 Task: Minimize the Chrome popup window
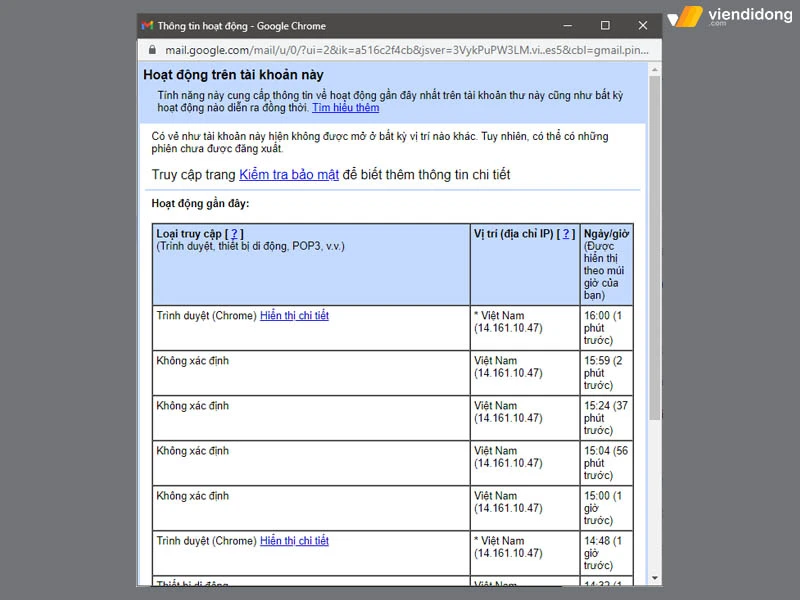[567, 25]
